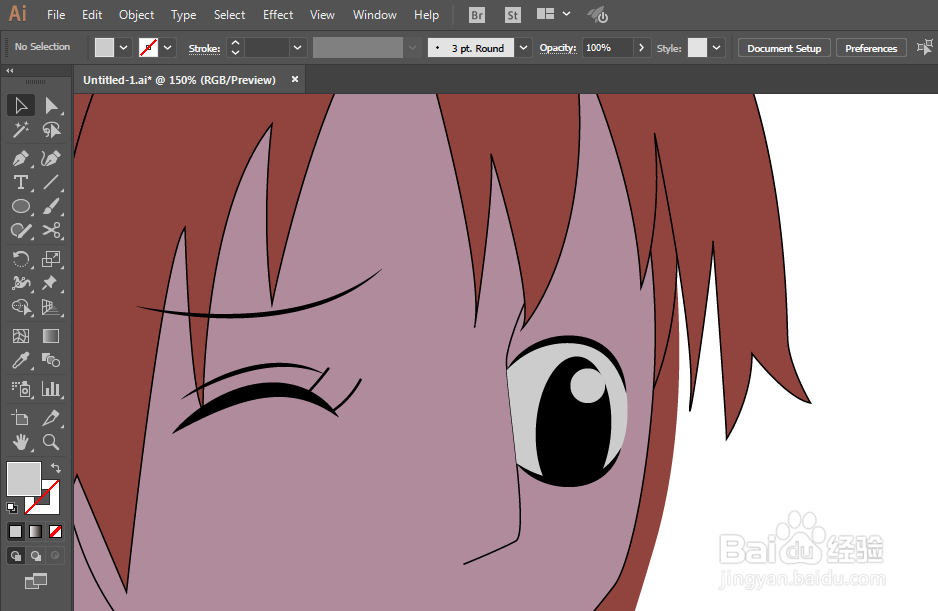Open the Type menu
The height and width of the screenshot is (611, 938).
pyautogui.click(x=183, y=15)
